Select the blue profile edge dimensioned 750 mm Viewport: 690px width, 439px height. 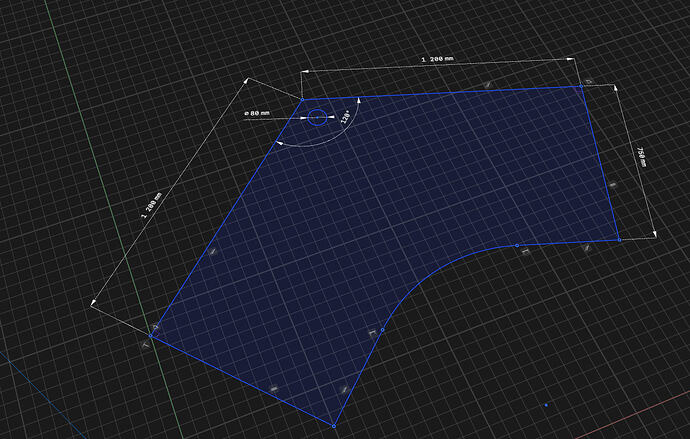(600, 163)
